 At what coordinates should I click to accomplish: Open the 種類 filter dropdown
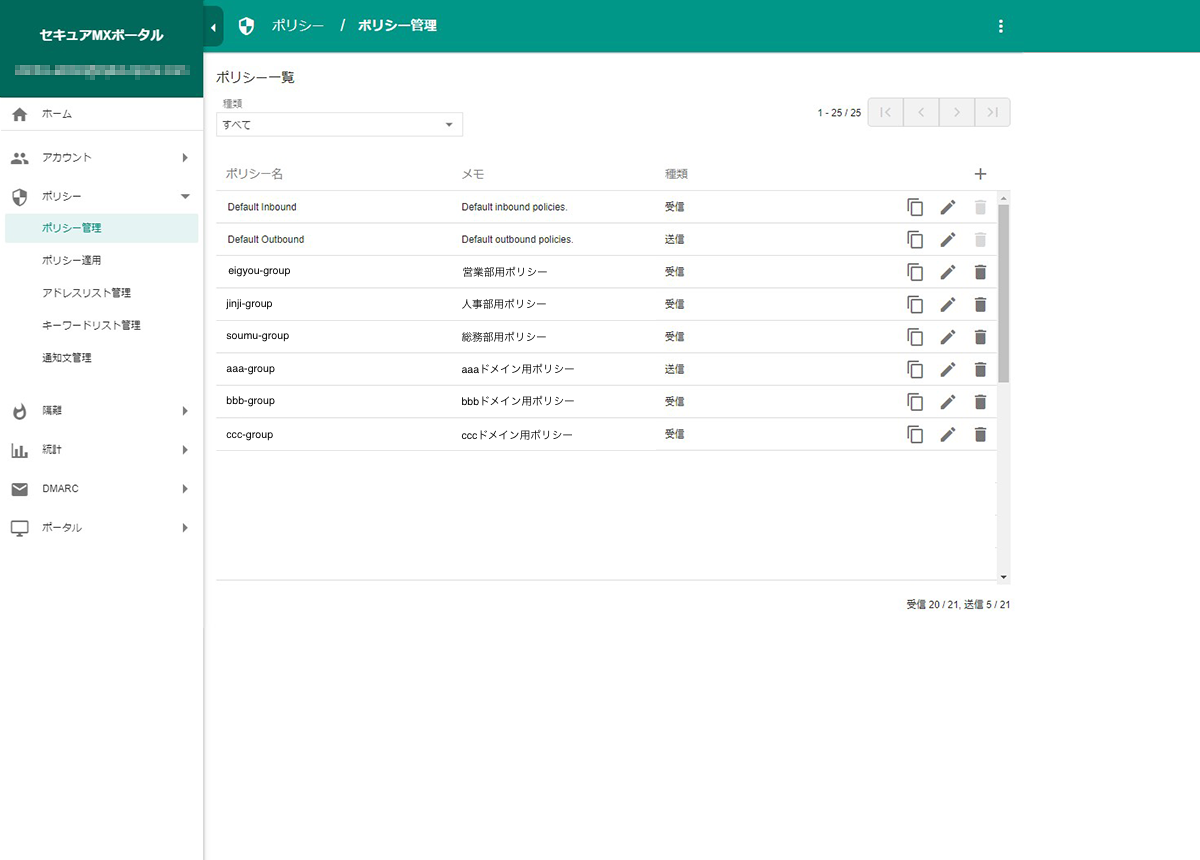click(x=339, y=124)
